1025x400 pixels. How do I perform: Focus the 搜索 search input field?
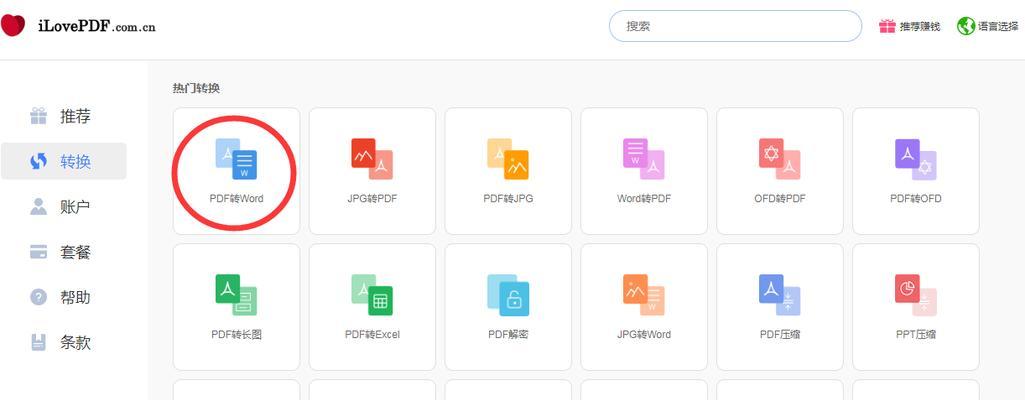pyautogui.click(x=735, y=26)
